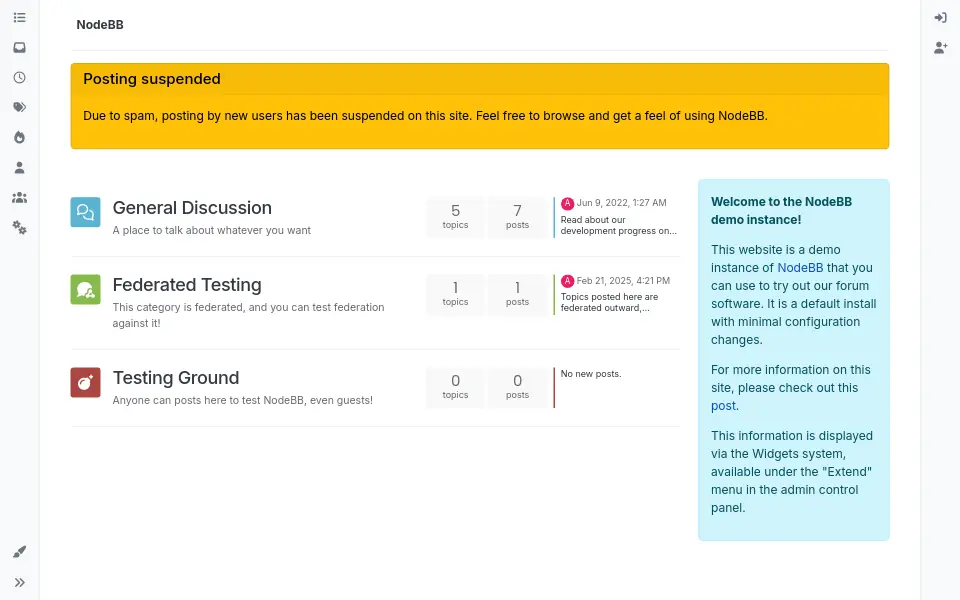This screenshot has width=960, height=600.
Task: Click "This category is federated" description
Action: [x=249, y=315]
